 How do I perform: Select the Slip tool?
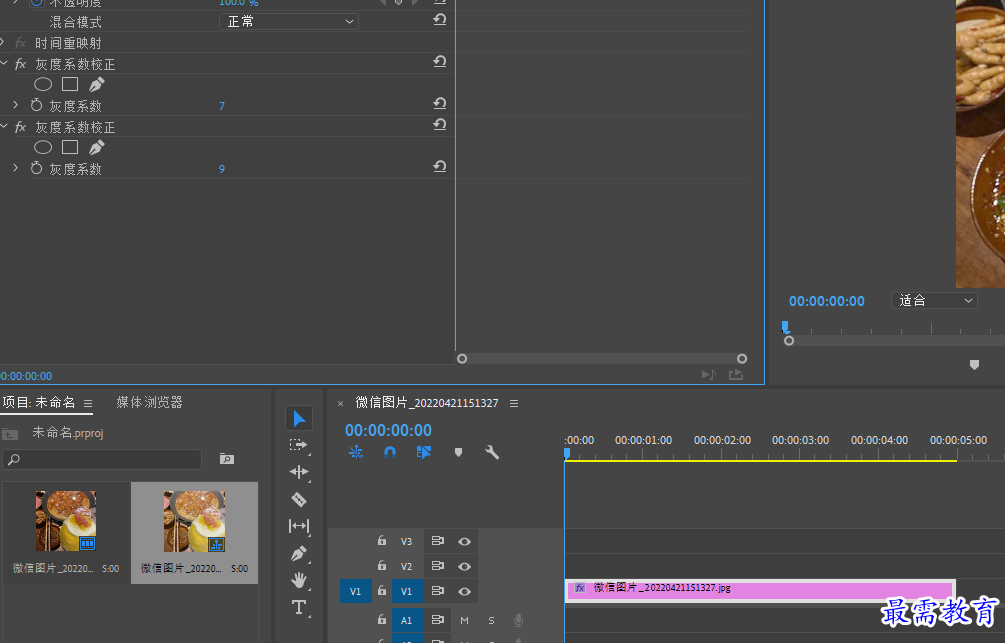coord(299,526)
